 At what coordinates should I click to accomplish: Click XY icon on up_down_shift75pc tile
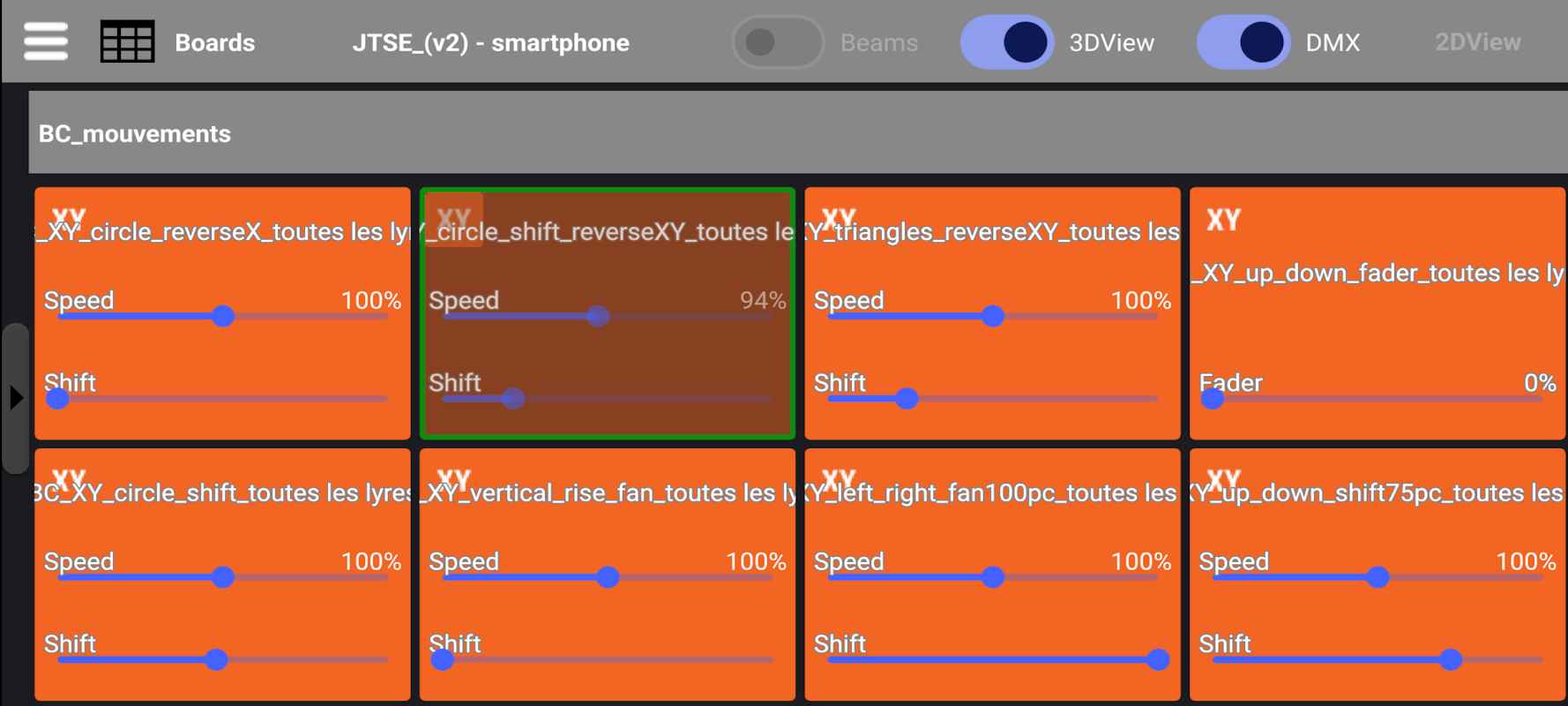click(x=1223, y=478)
